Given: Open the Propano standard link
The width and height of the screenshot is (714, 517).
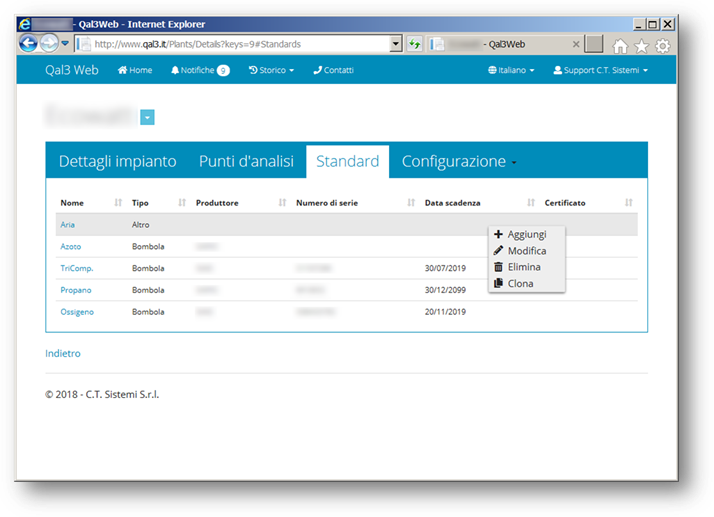Looking at the screenshot, I should pos(76,290).
